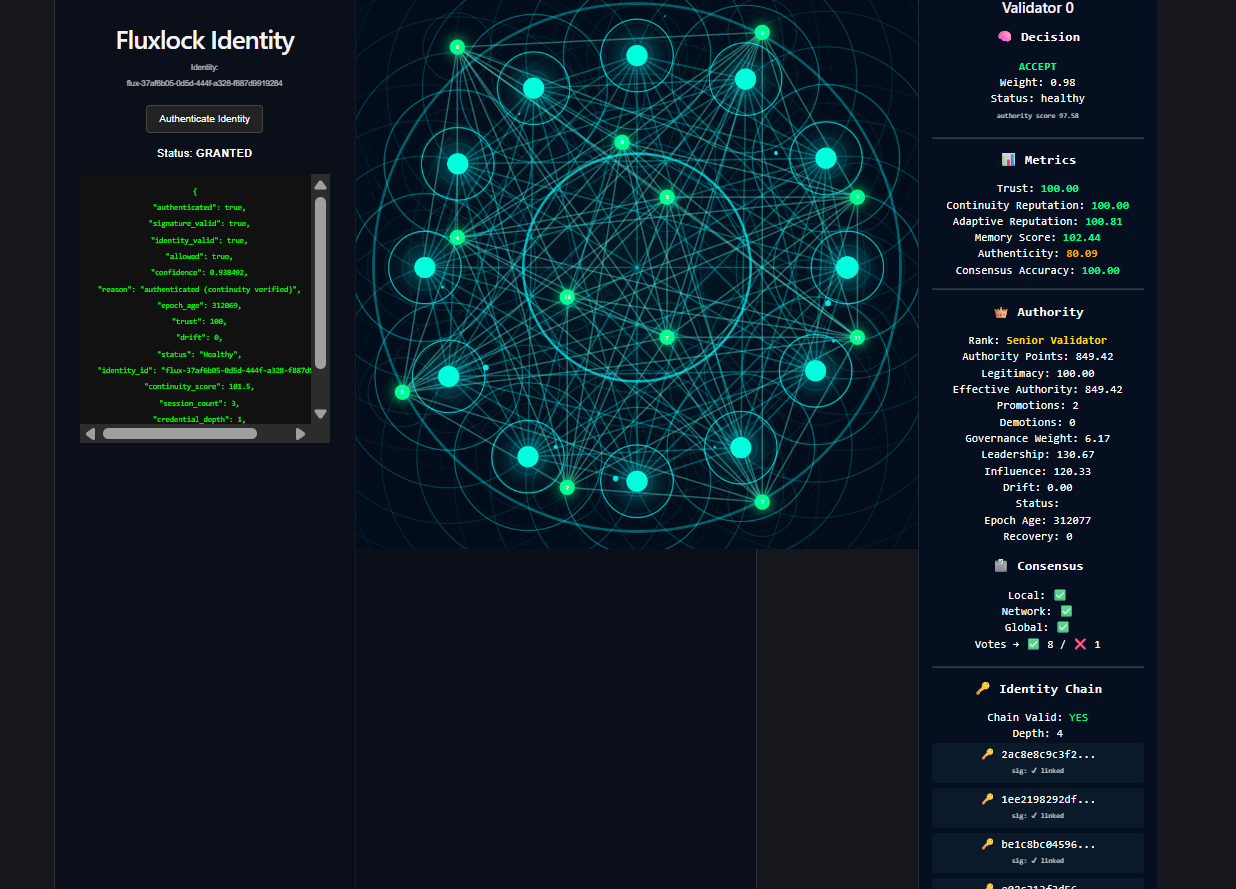This screenshot has height=889, width=1236.
Task: Click the green check next to Global
Action: pyautogui.click(x=1063, y=628)
